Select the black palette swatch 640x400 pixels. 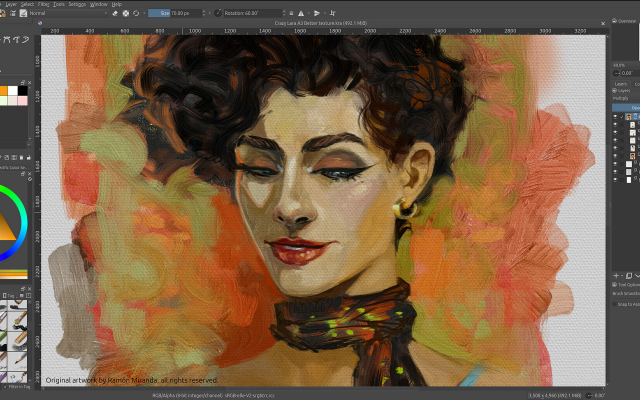[23, 91]
